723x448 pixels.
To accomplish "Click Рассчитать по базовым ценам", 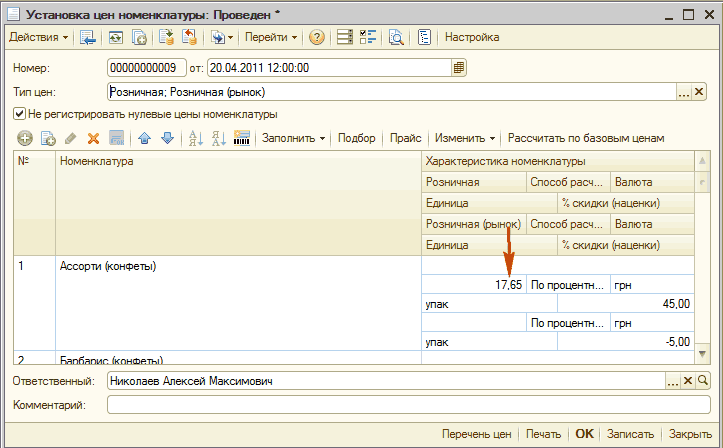I will [586, 138].
